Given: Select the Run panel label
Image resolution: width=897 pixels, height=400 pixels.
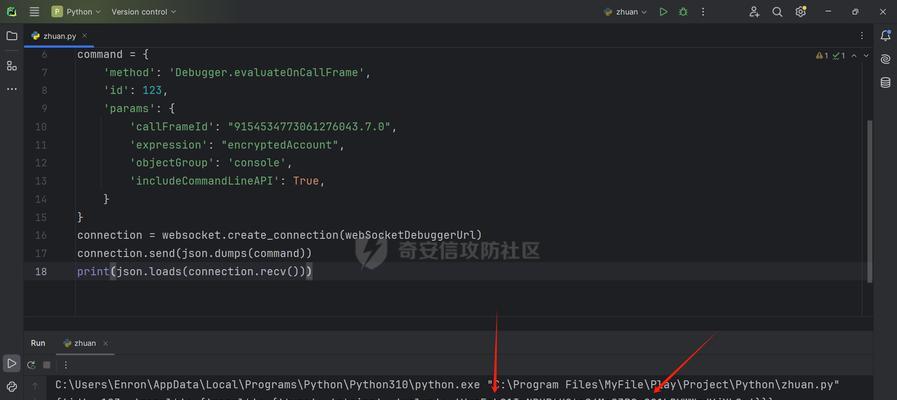Looking at the screenshot, I should tap(38, 343).
